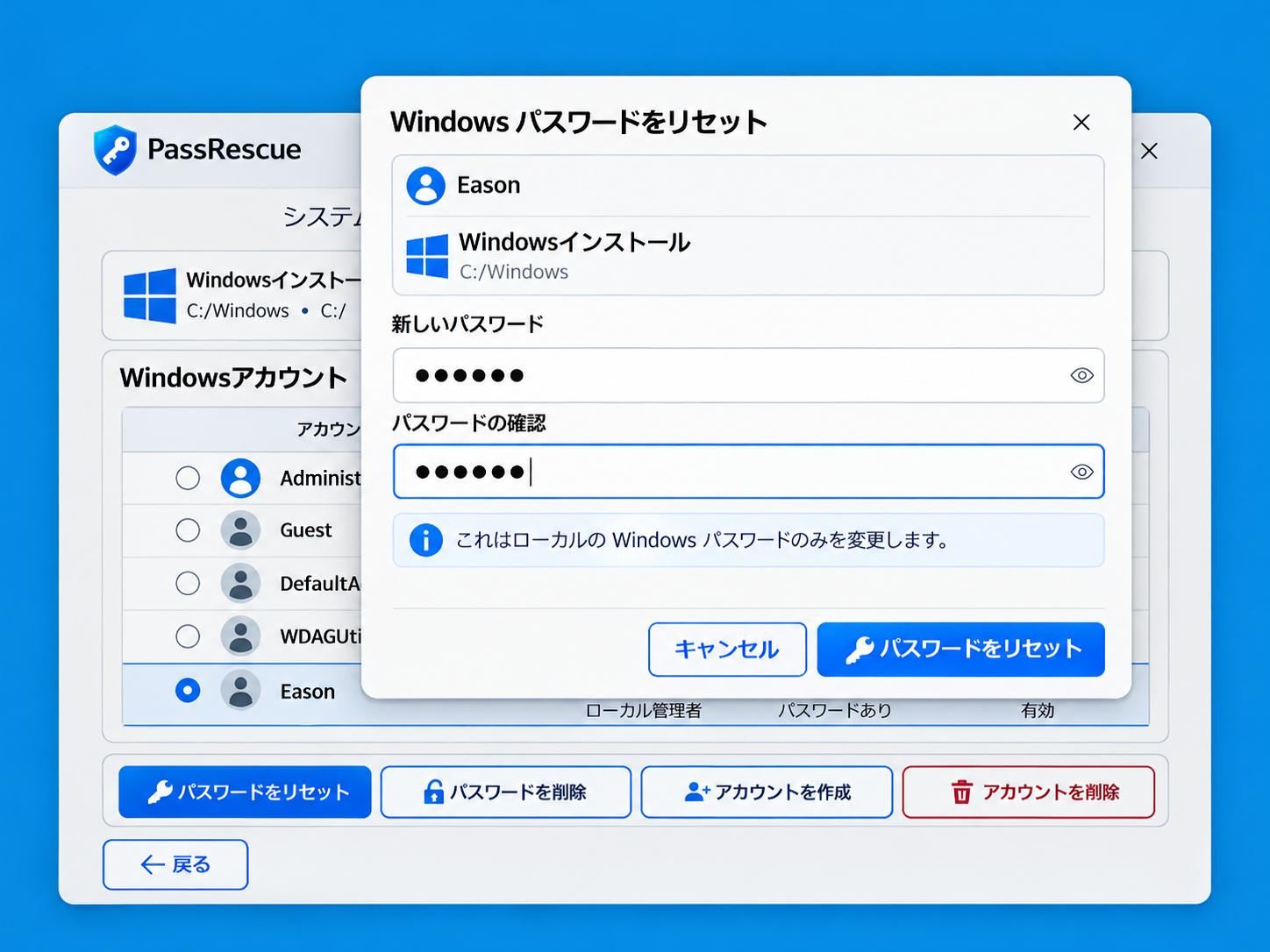This screenshot has height=952, width=1270.
Task: Click the Windows logo in reset dialog
Action: (x=427, y=256)
